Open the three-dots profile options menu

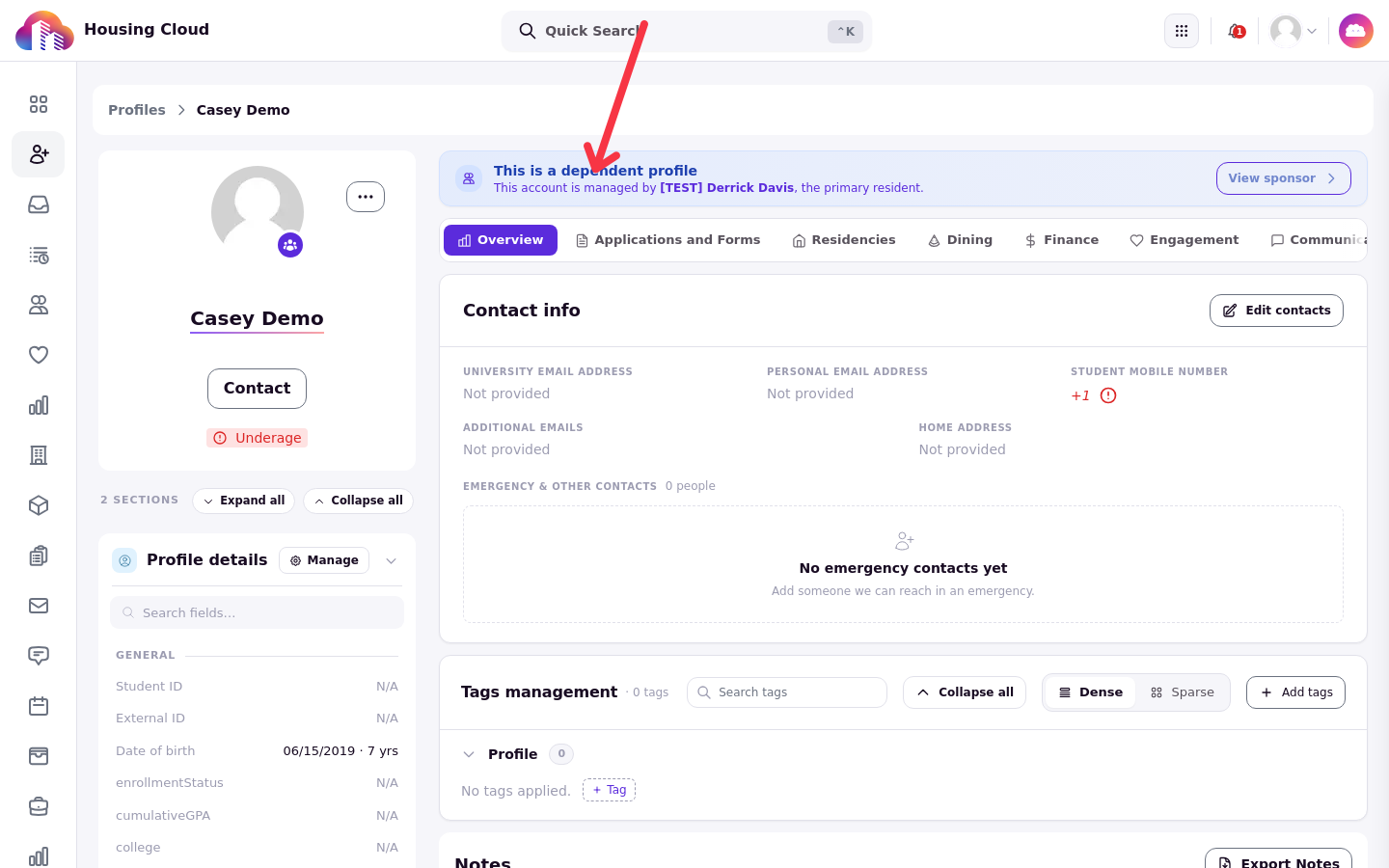366,197
